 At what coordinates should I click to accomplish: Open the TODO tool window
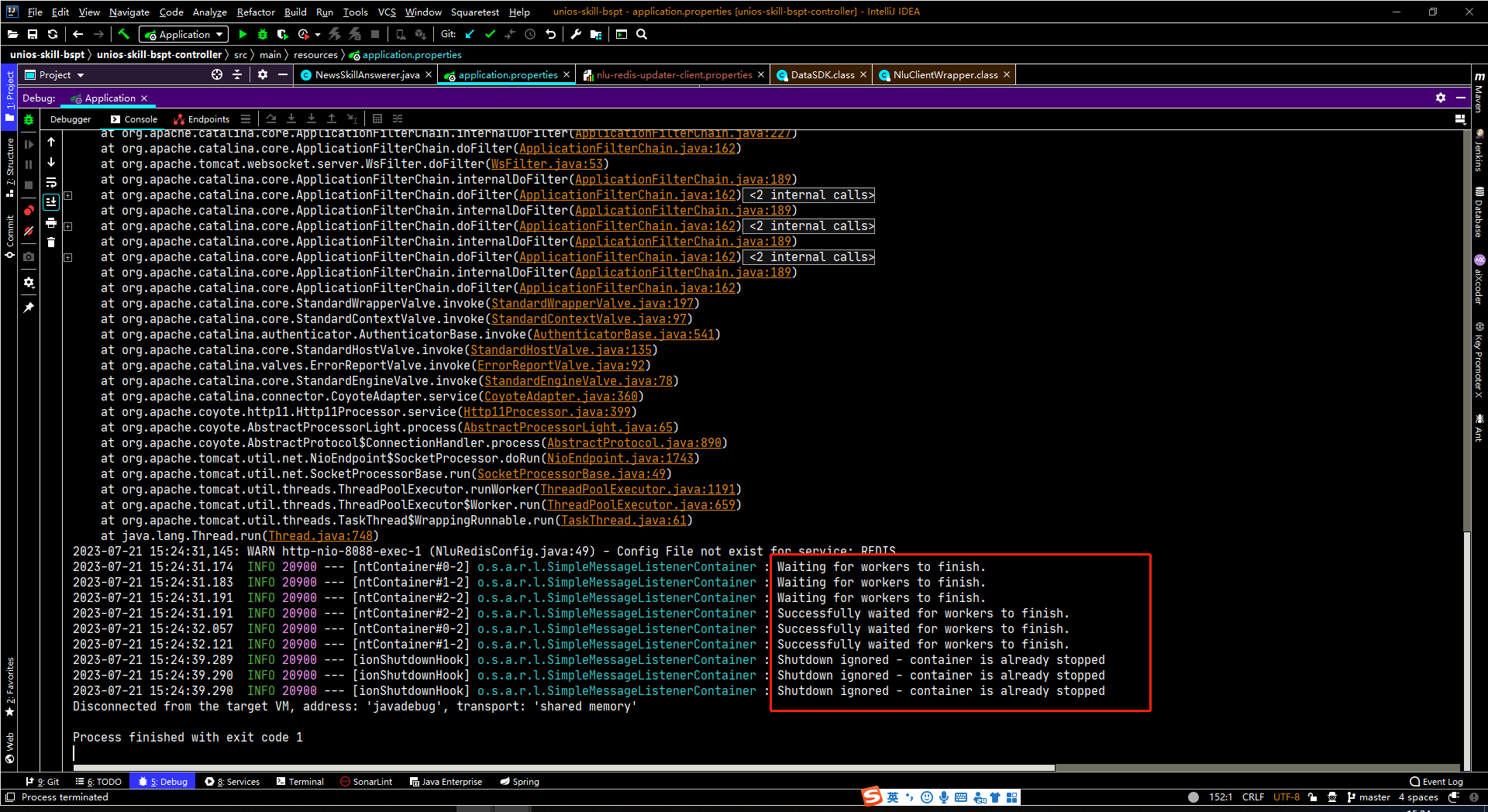[98, 782]
